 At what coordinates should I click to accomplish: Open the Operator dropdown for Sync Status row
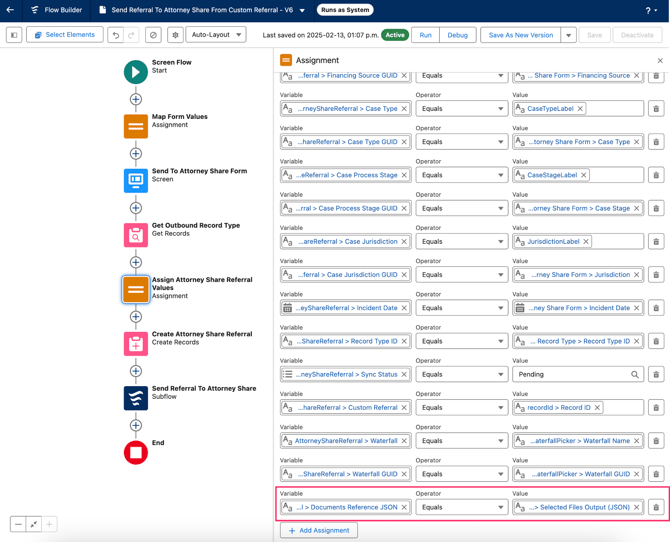[x=461, y=374]
